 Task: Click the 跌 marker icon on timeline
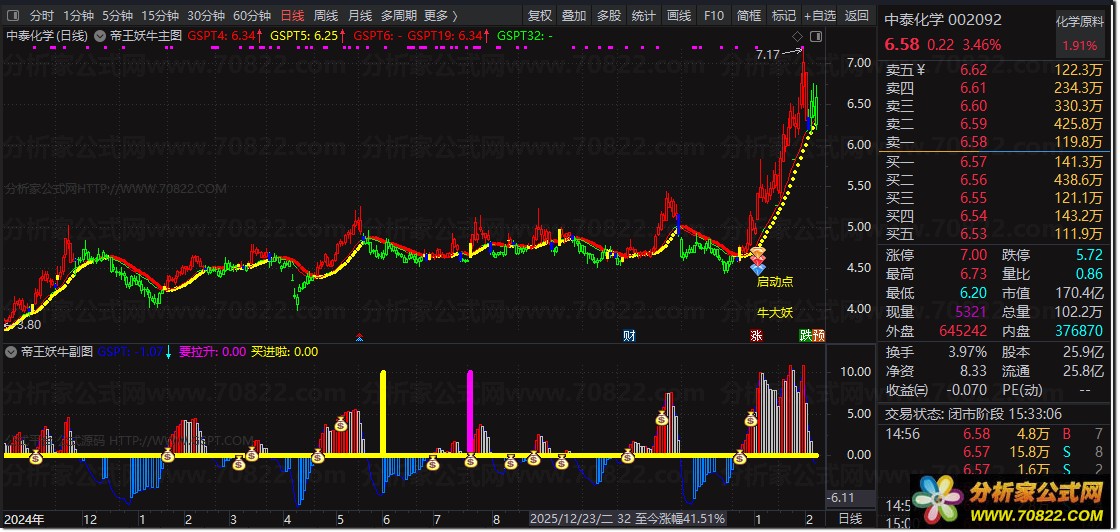click(x=806, y=336)
